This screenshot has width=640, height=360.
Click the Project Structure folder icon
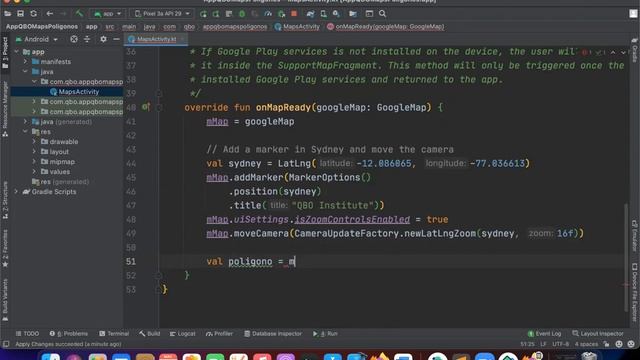coord(353,14)
